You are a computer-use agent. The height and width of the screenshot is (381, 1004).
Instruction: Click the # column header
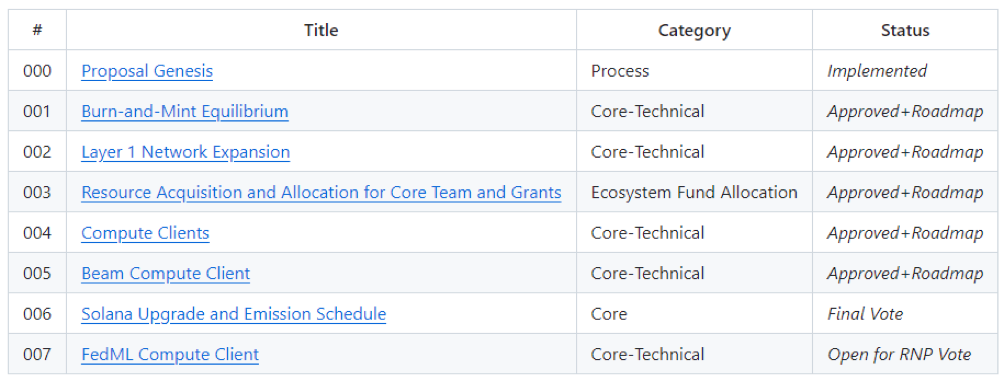(x=37, y=30)
